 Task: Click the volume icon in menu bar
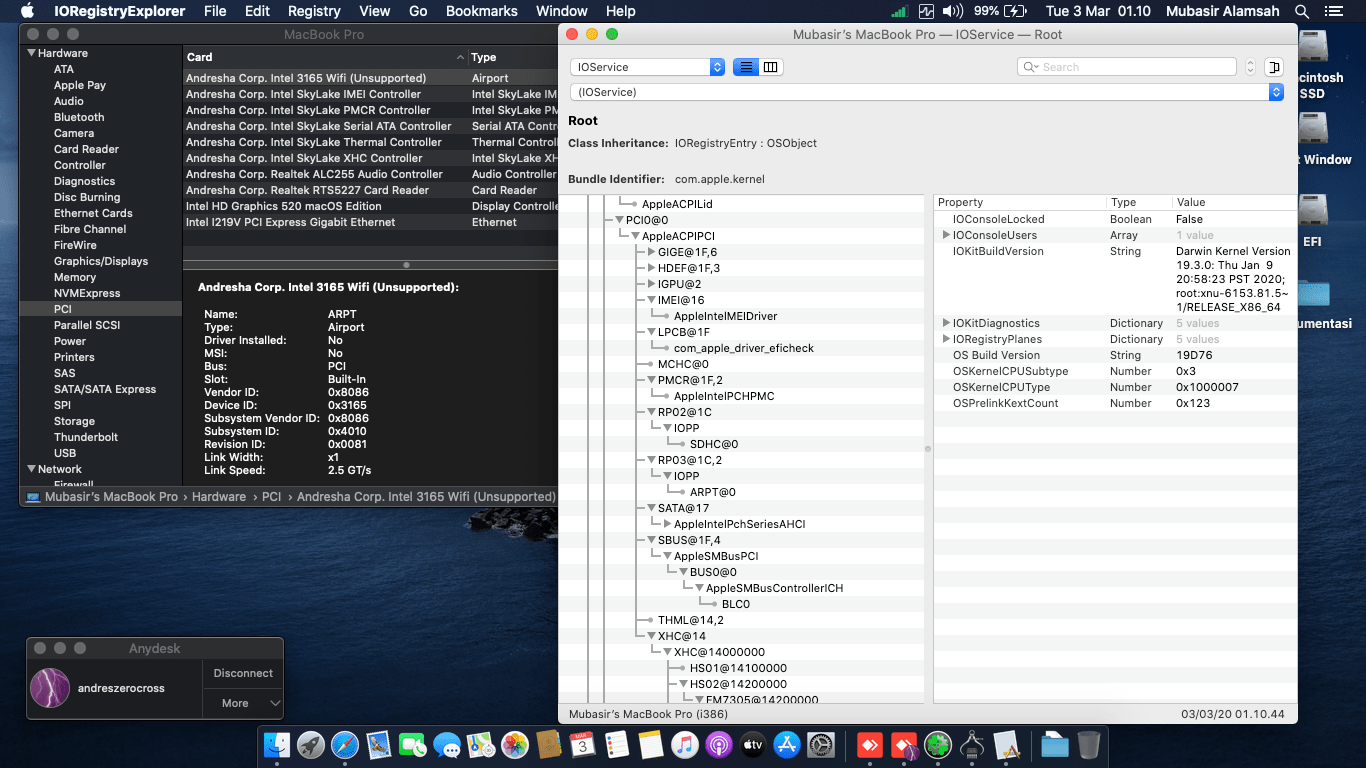[x=953, y=11]
